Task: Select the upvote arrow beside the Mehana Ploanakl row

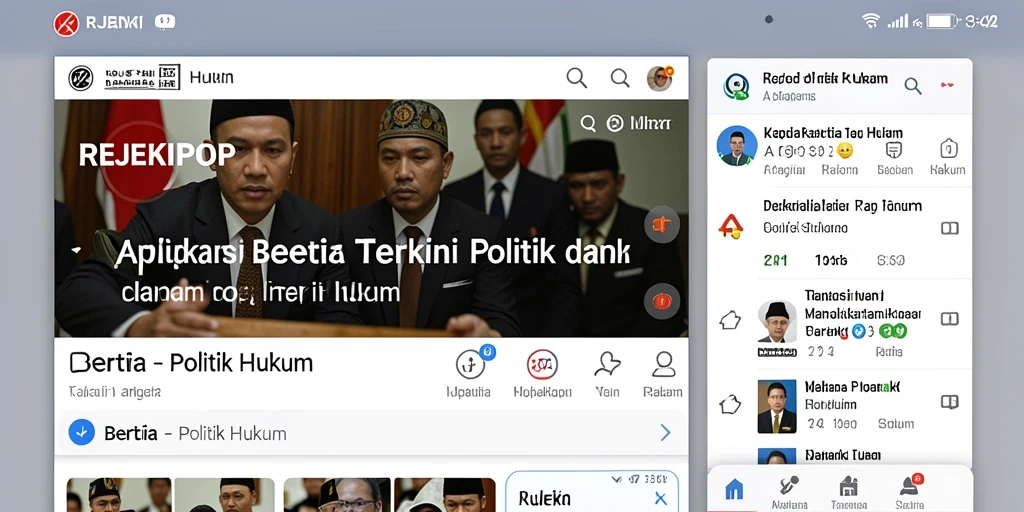Action: tap(730, 405)
